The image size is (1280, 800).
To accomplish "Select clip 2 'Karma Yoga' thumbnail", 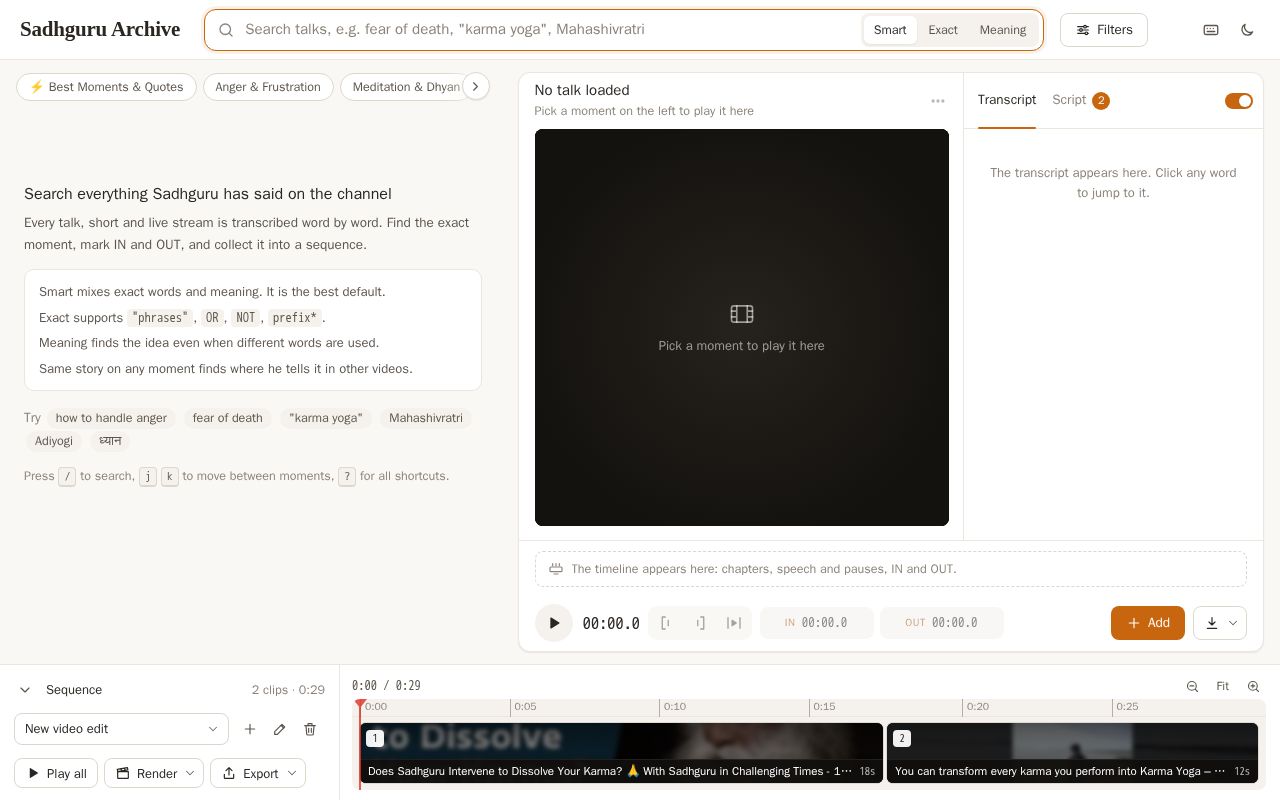I will pos(1072,753).
